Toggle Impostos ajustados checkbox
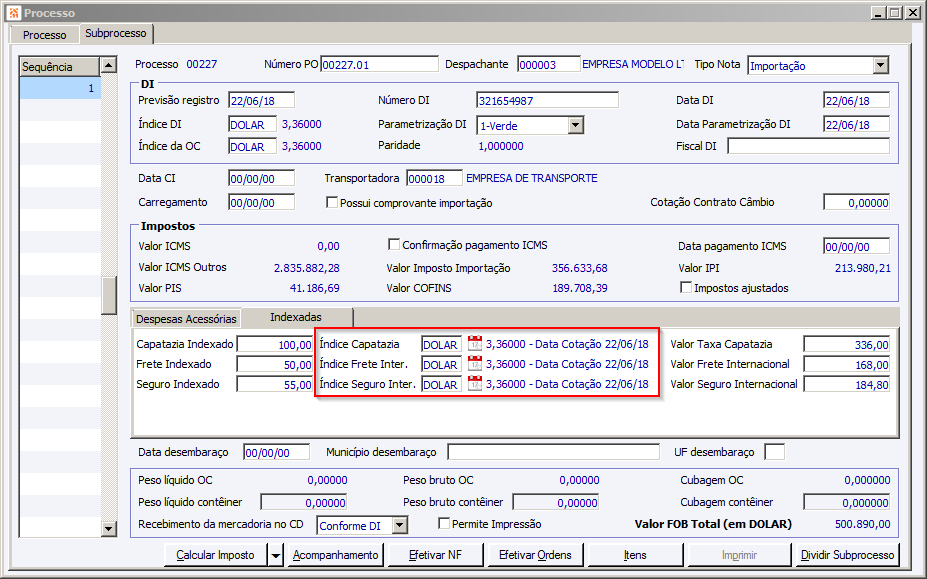The height and width of the screenshot is (579, 927). [686, 288]
